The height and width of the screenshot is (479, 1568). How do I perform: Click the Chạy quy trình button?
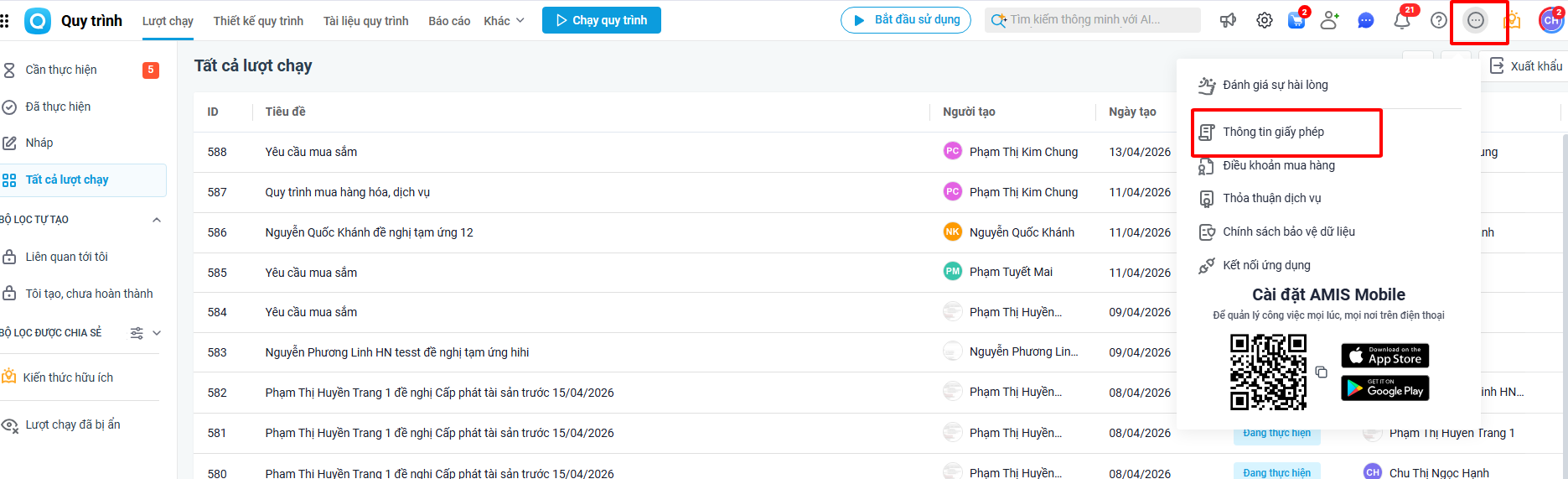601,20
